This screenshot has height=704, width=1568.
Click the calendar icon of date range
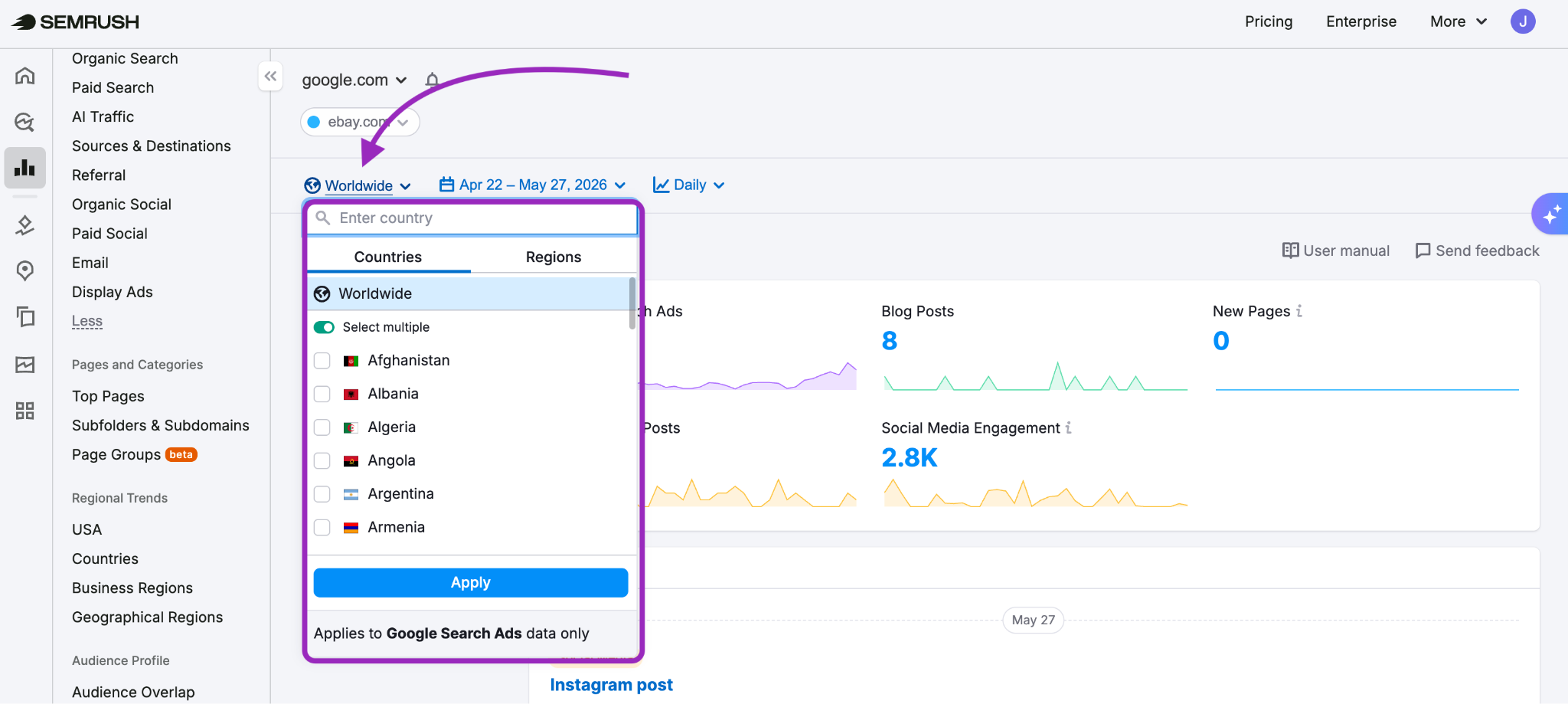pyautogui.click(x=446, y=185)
